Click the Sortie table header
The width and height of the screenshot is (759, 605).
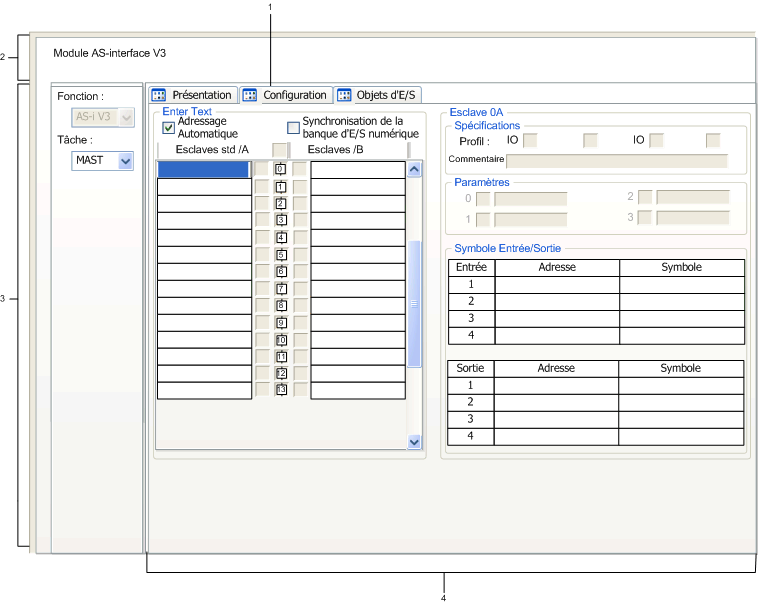coord(471,368)
